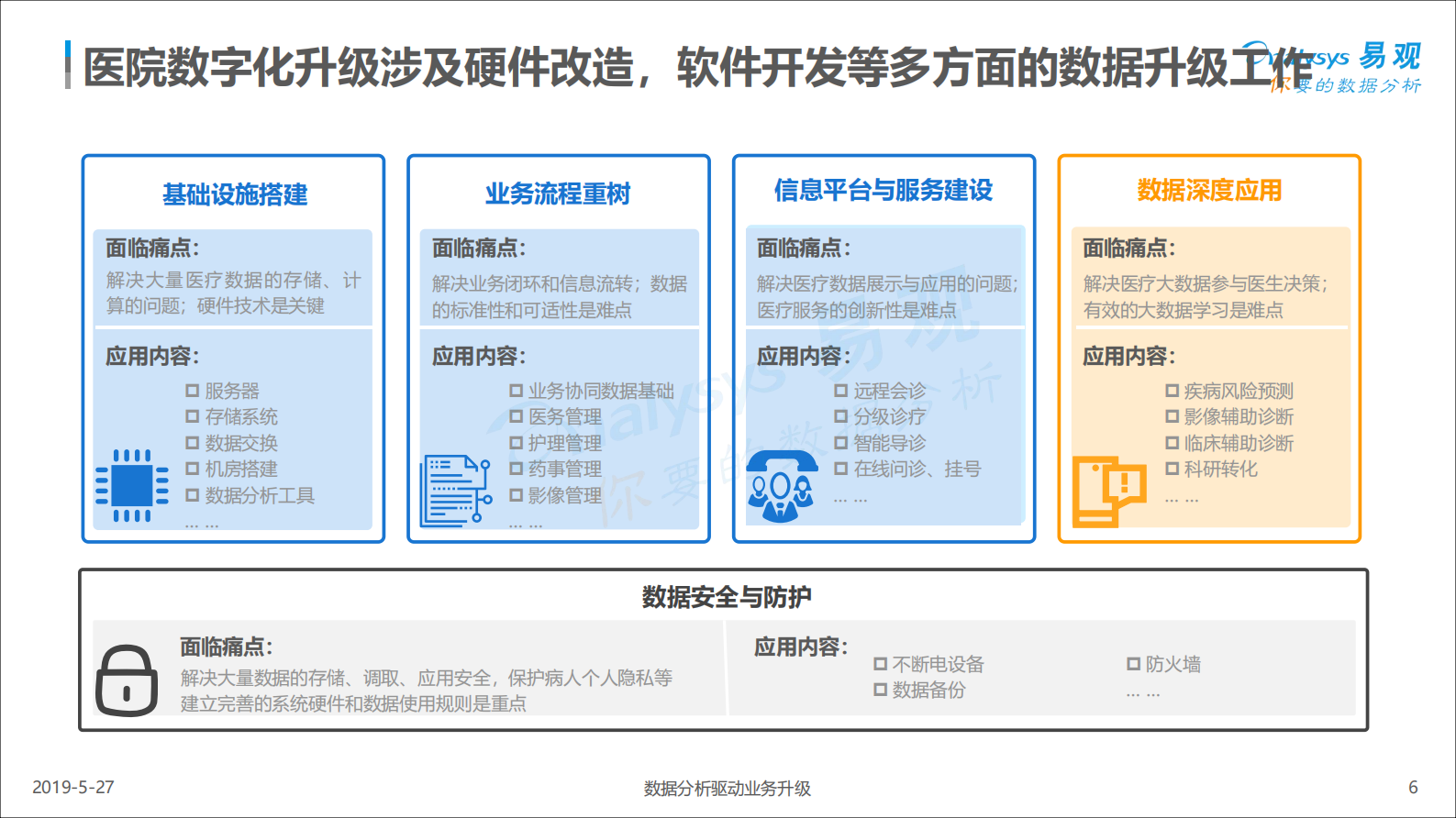This screenshot has height=818, width=1456.
Task: Click 面临痛点 label in 数据安全与防护 panel
Action: [x=227, y=647]
